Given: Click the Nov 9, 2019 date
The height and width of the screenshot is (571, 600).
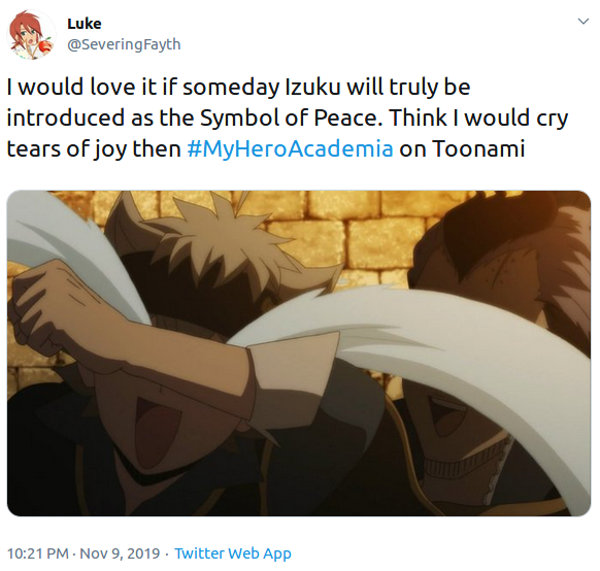Looking at the screenshot, I should 120,553.
